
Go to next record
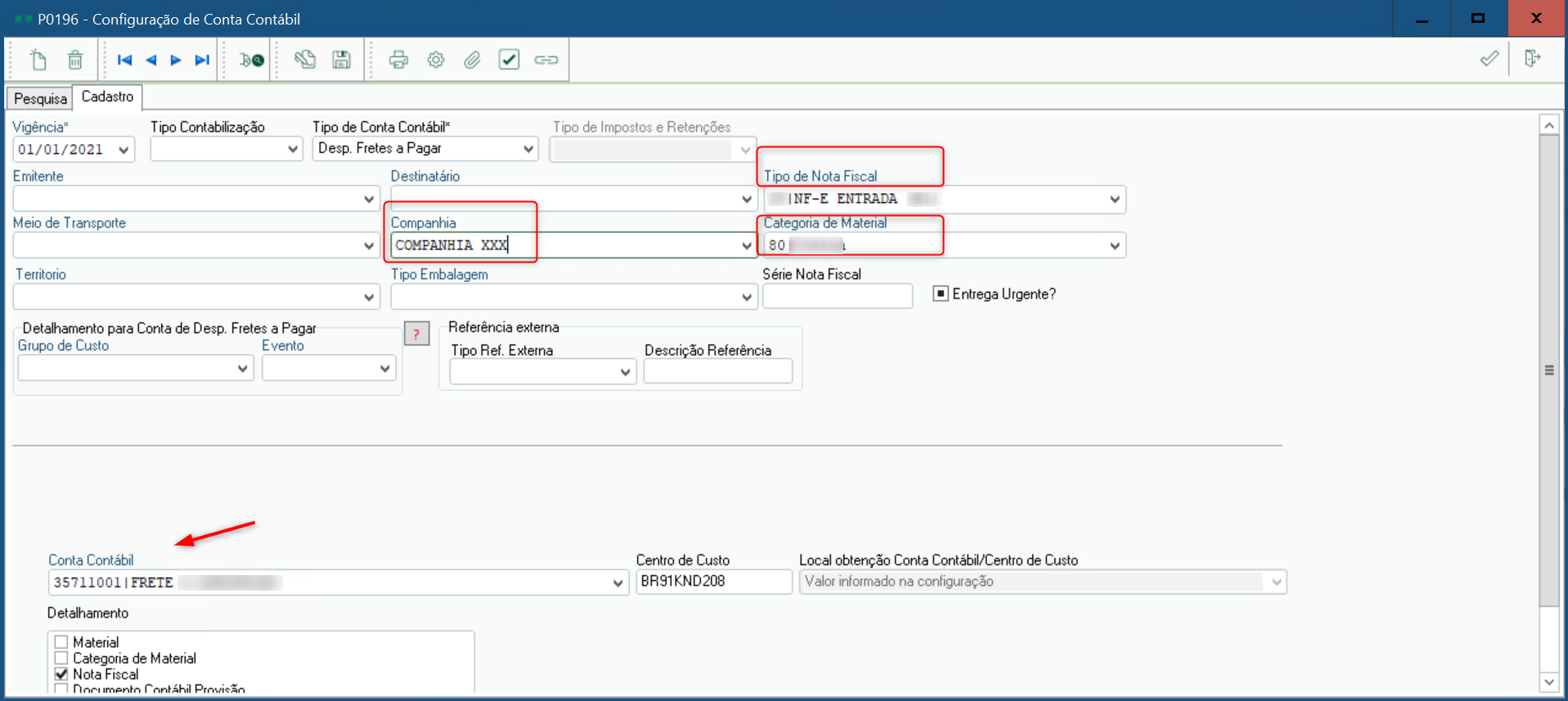click(176, 60)
